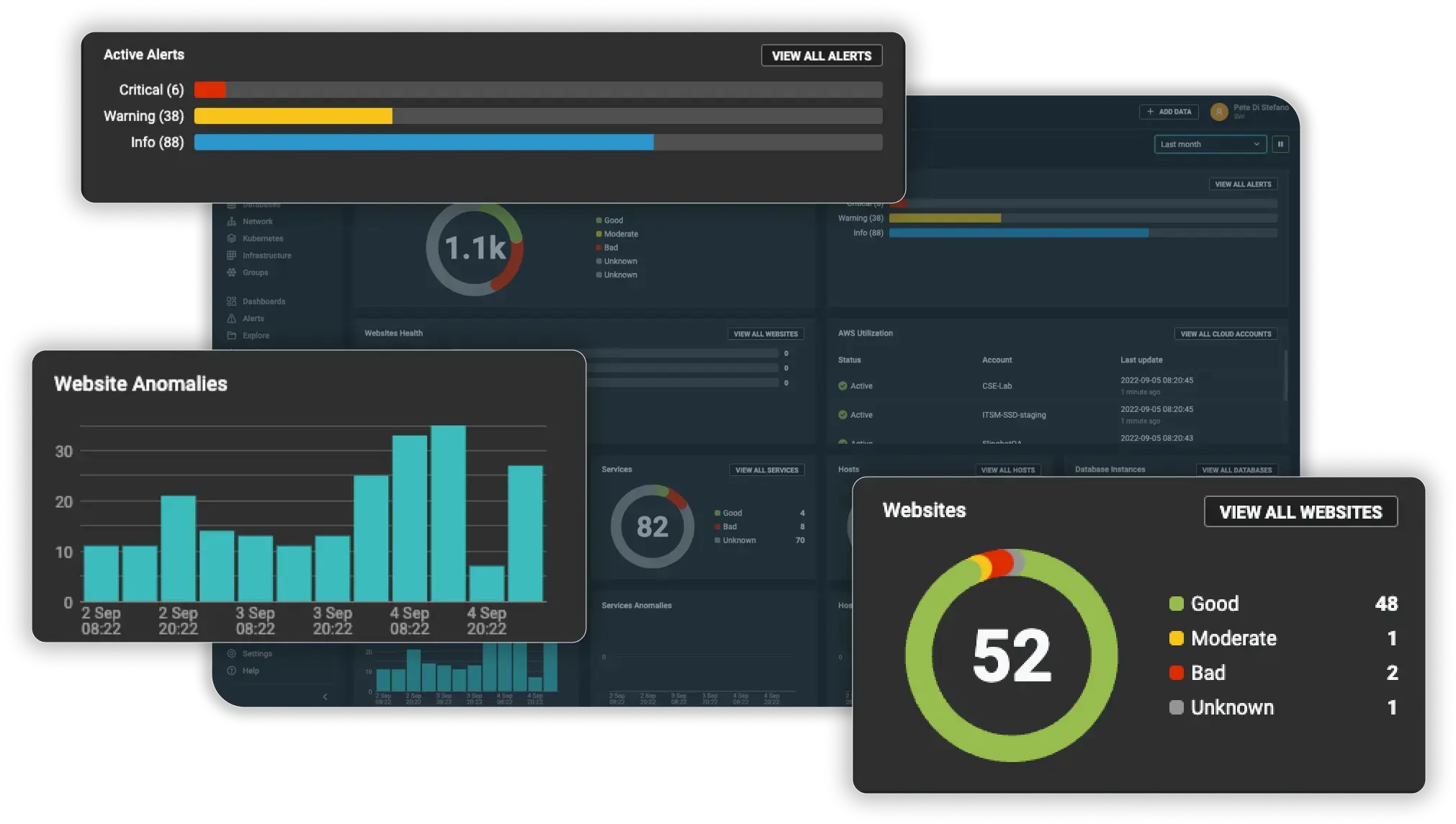Click the Dashboards icon in sidebar
The width and height of the screenshot is (1456, 824).
231,302
